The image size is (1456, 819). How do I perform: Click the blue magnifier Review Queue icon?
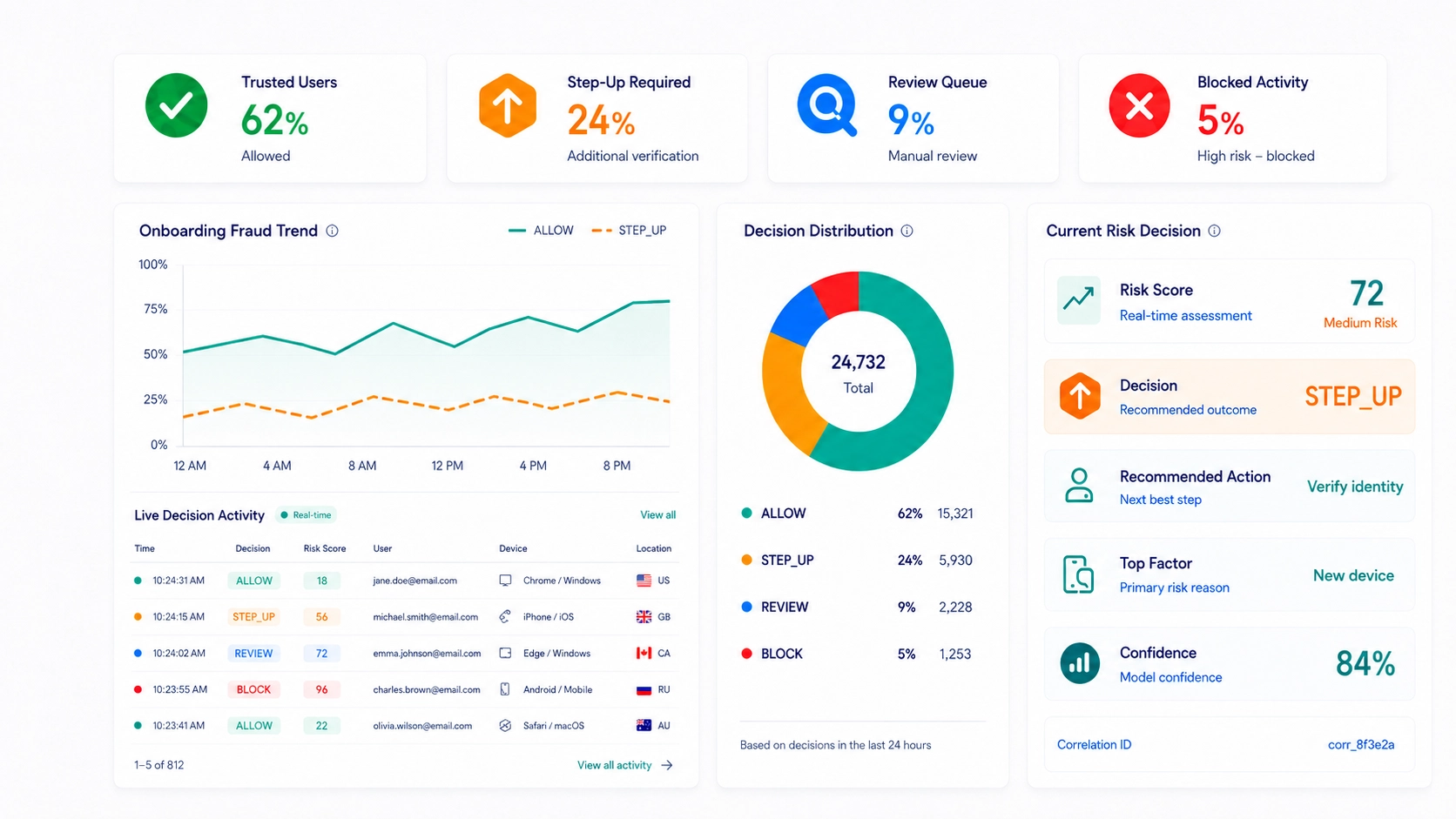point(827,105)
